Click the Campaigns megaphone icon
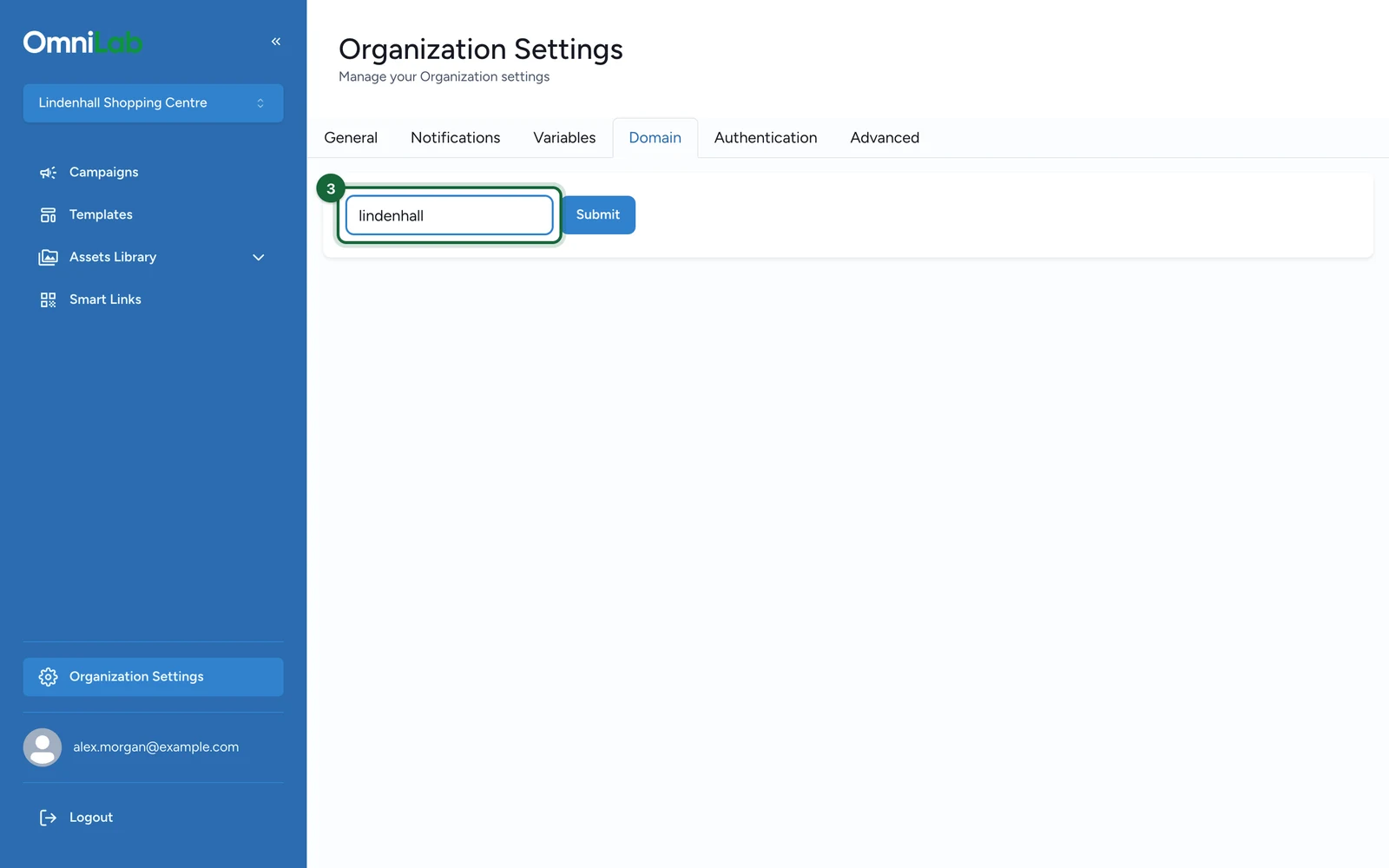 coord(49,173)
